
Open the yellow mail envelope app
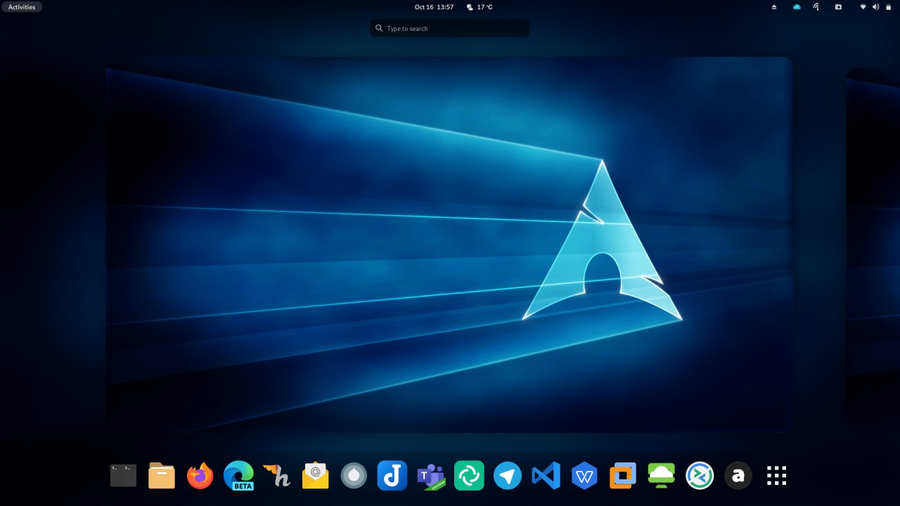pyautogui.click(x=316, y=476)
